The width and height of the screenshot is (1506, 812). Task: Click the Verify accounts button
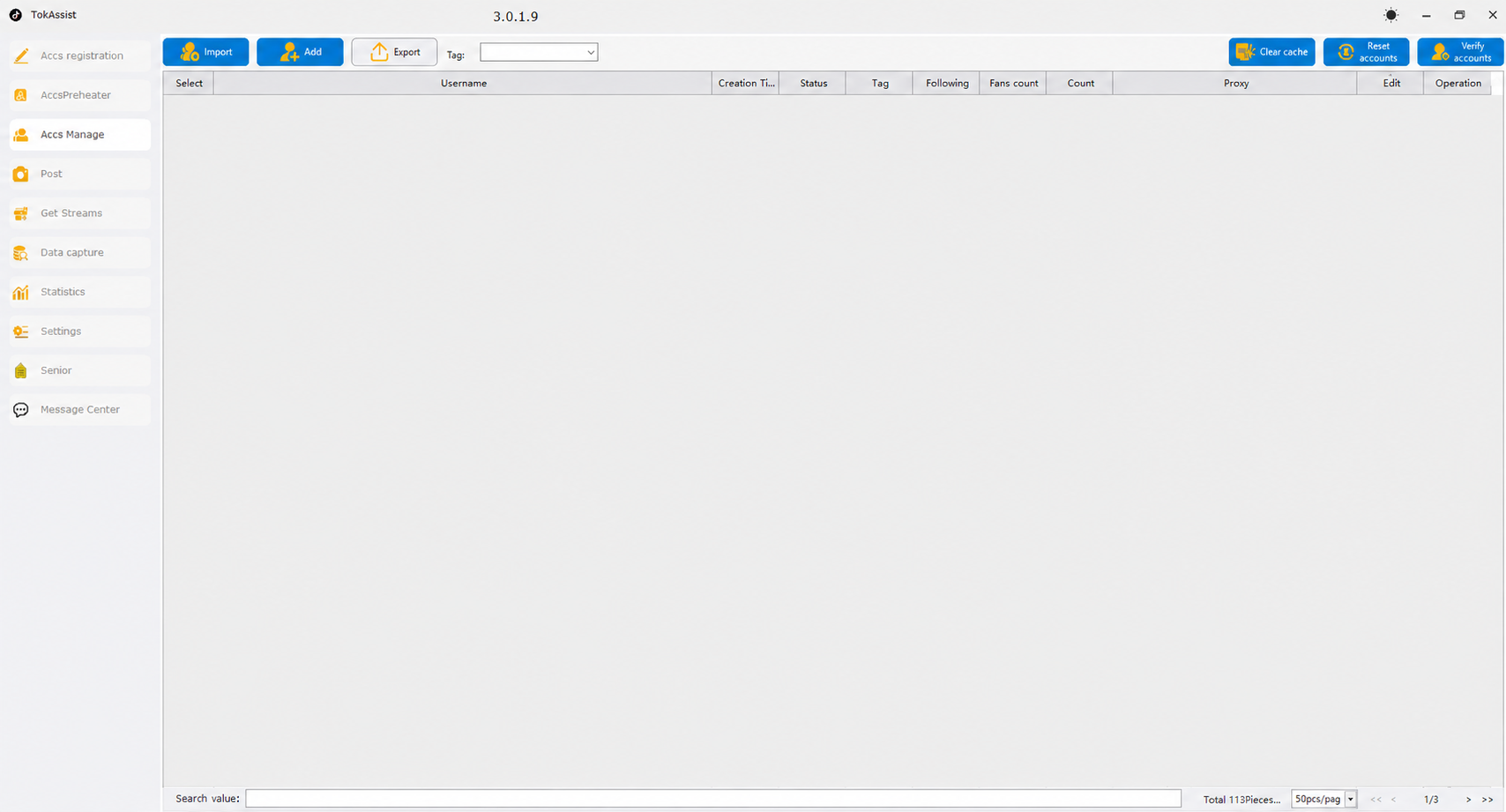pos(1460,52)
